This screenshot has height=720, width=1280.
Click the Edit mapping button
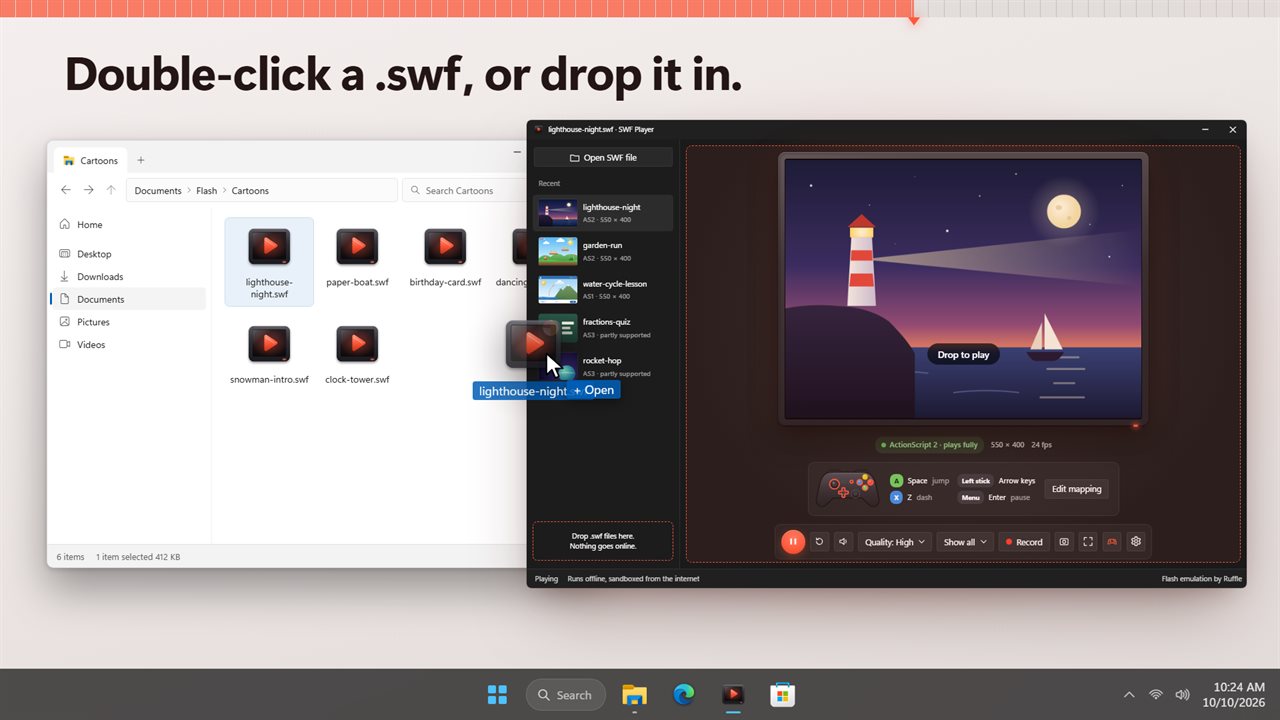(x=1076, y=489)
